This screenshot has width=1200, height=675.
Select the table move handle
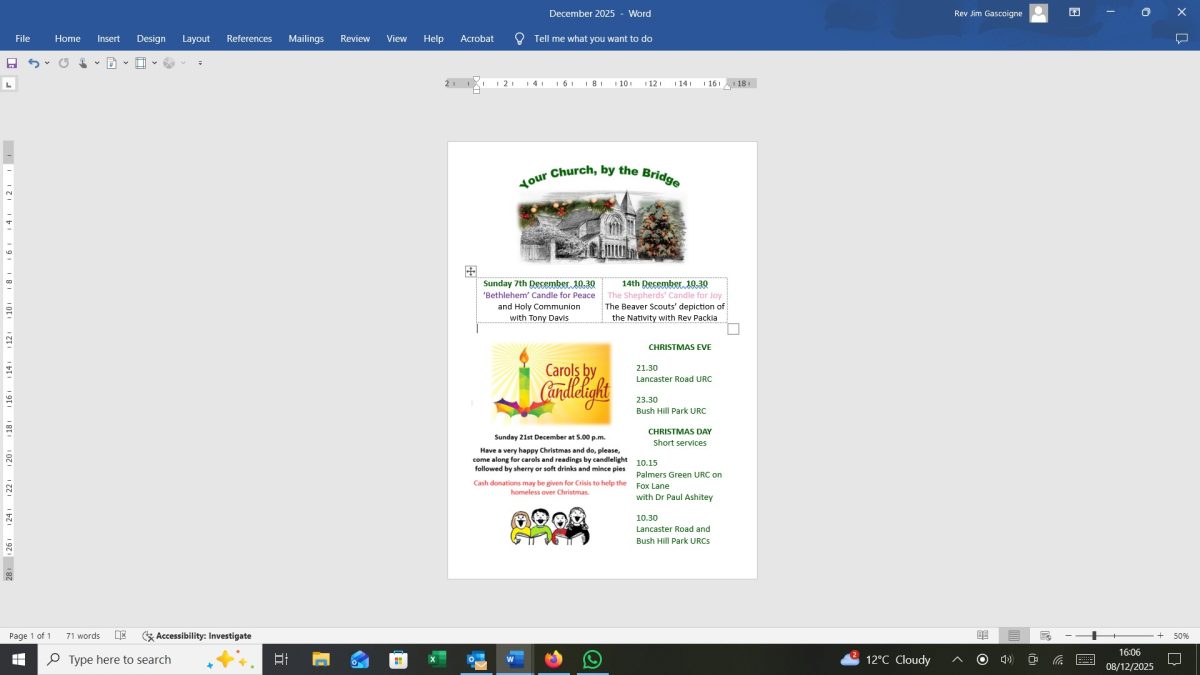(x=471, y=271)
